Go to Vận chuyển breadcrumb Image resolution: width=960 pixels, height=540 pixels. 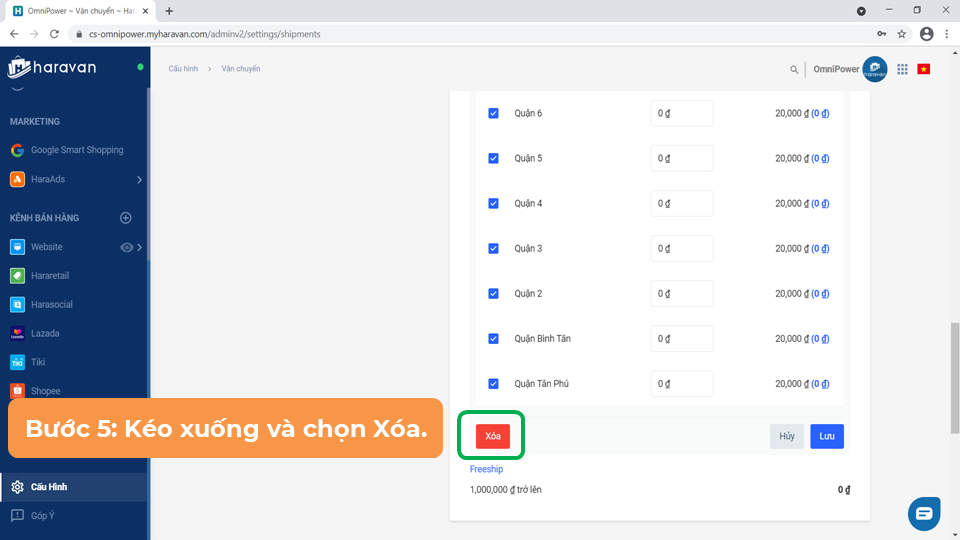241,69
